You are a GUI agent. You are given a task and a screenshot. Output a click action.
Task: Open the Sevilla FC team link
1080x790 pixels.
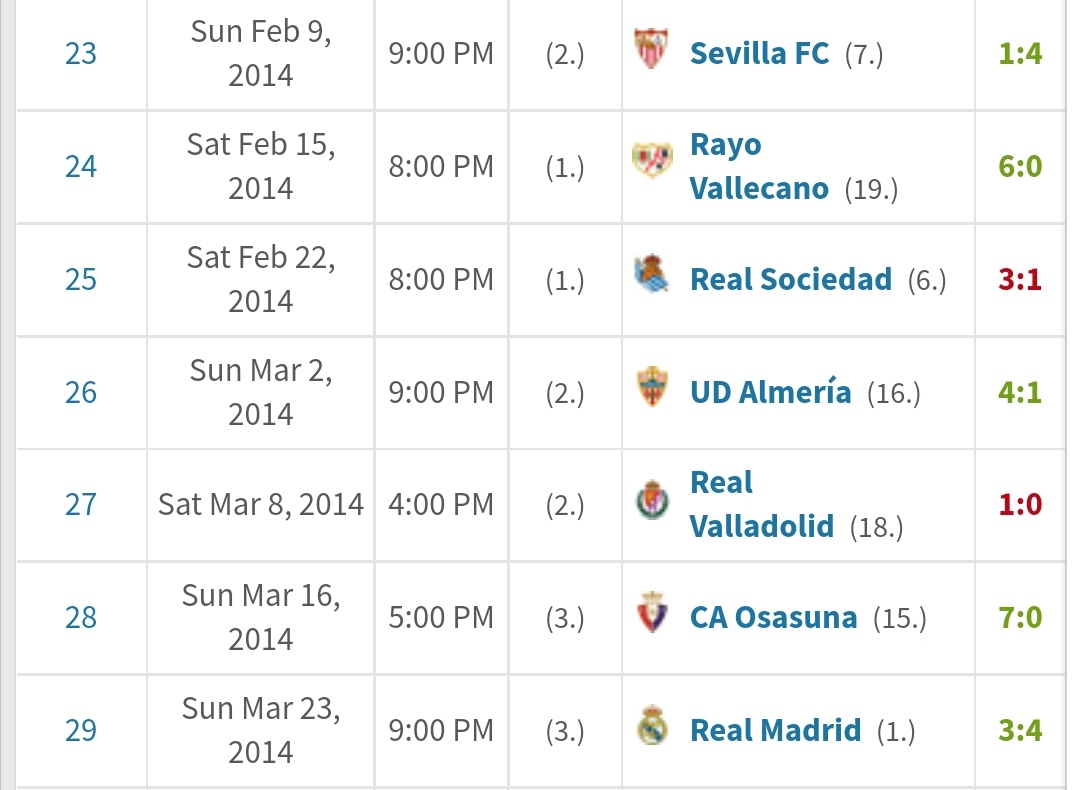click(x=759, y=52)
